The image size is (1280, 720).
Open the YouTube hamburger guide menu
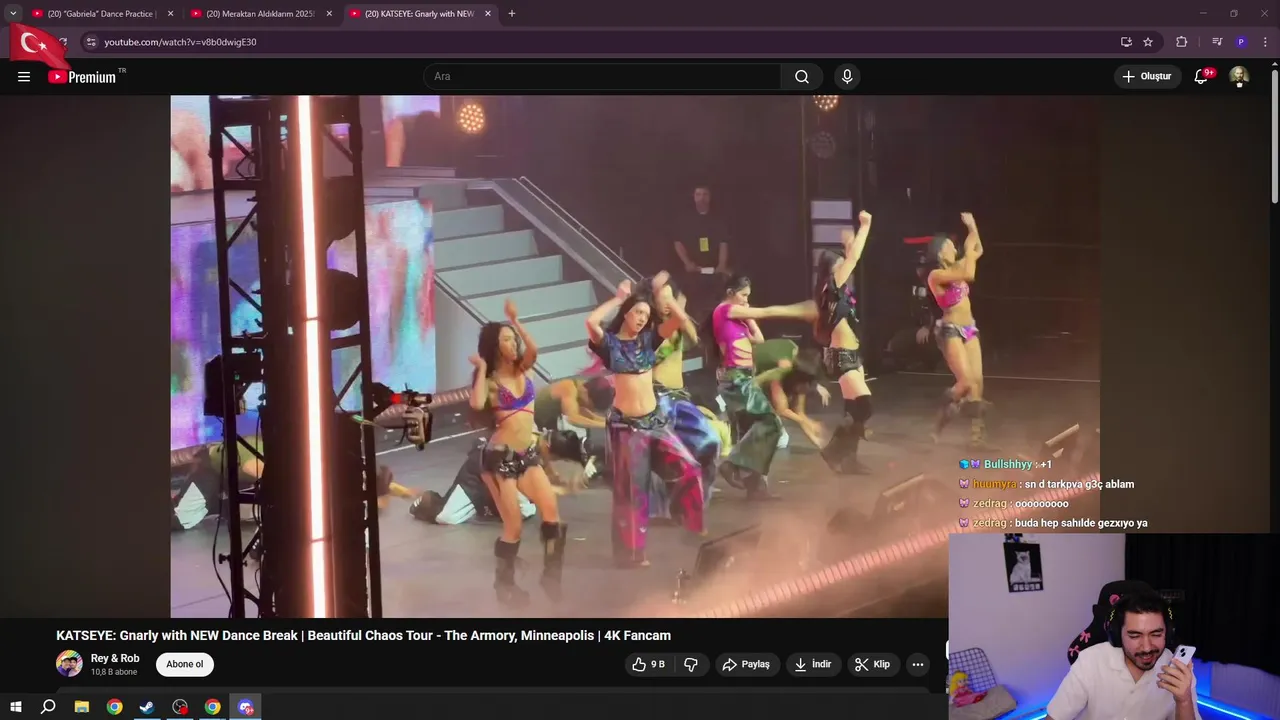coord(24,77)
